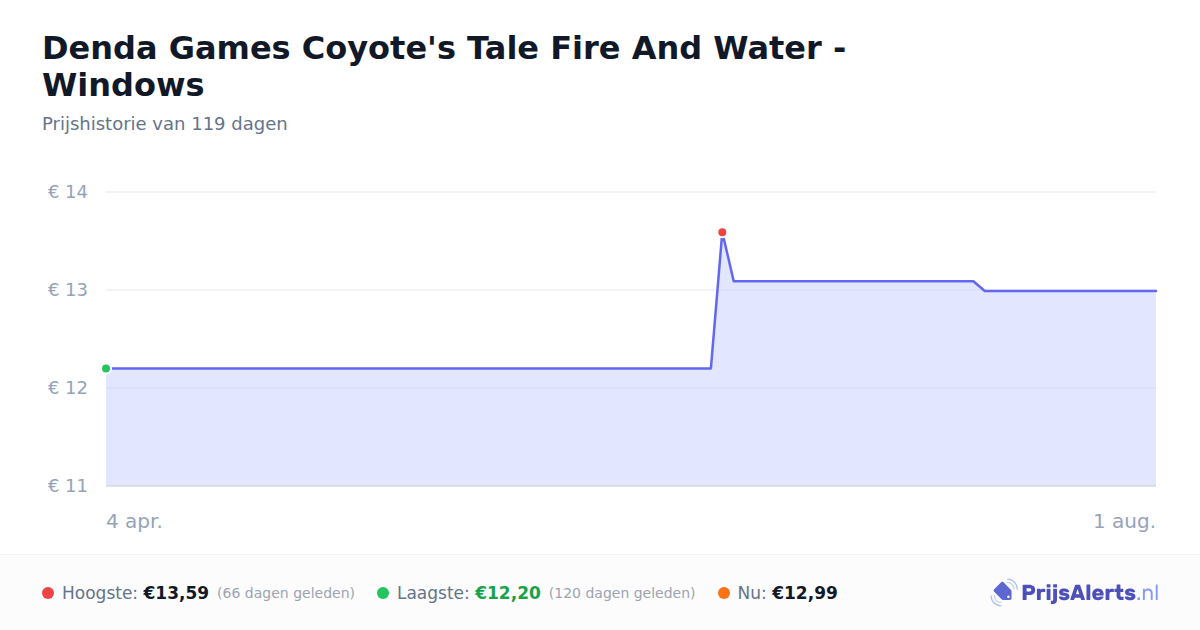1200x630 pixels.
Task: Click the product title heading
Action: click(444, 66)
